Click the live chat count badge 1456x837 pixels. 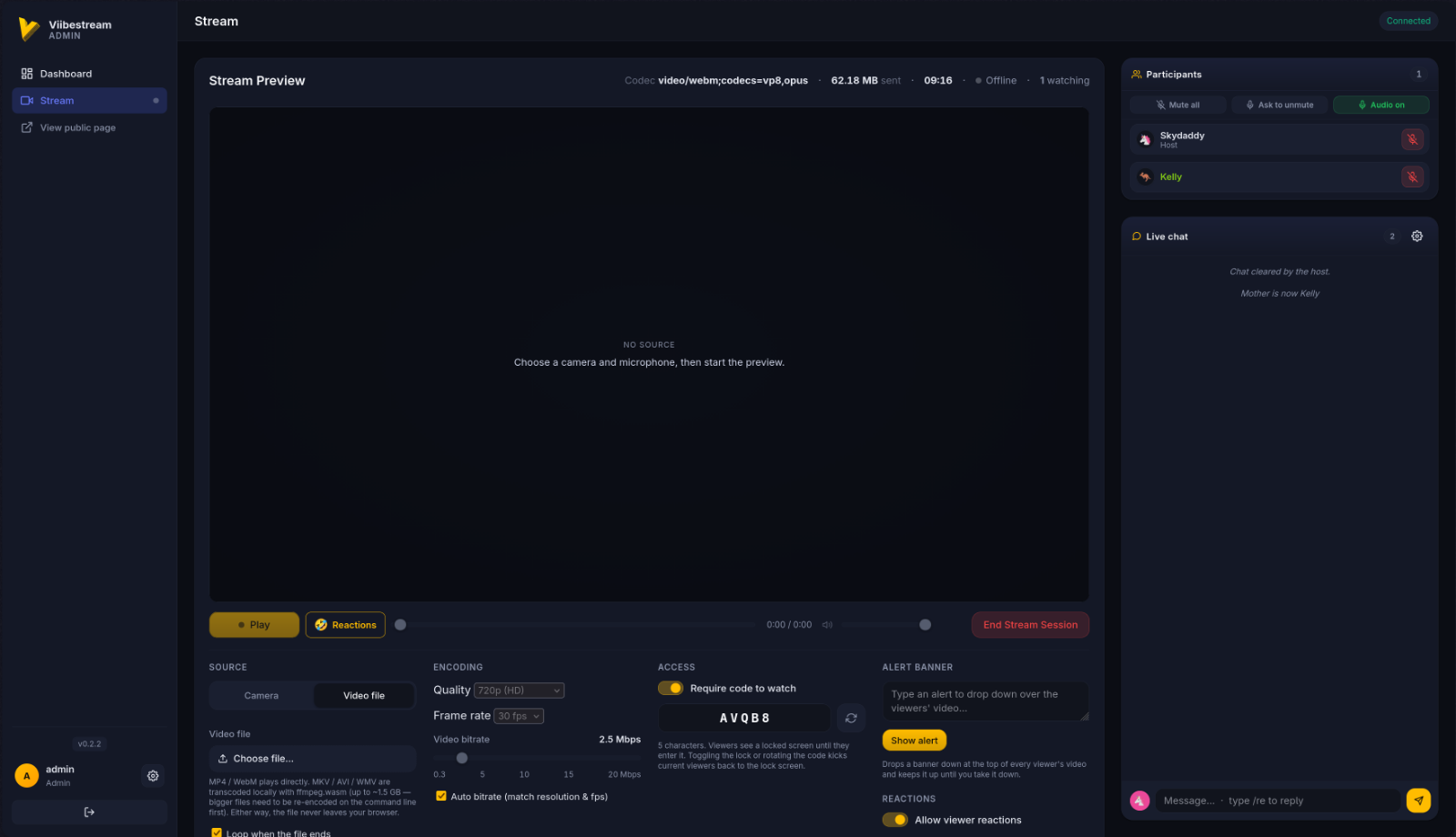pos(1391,237)
